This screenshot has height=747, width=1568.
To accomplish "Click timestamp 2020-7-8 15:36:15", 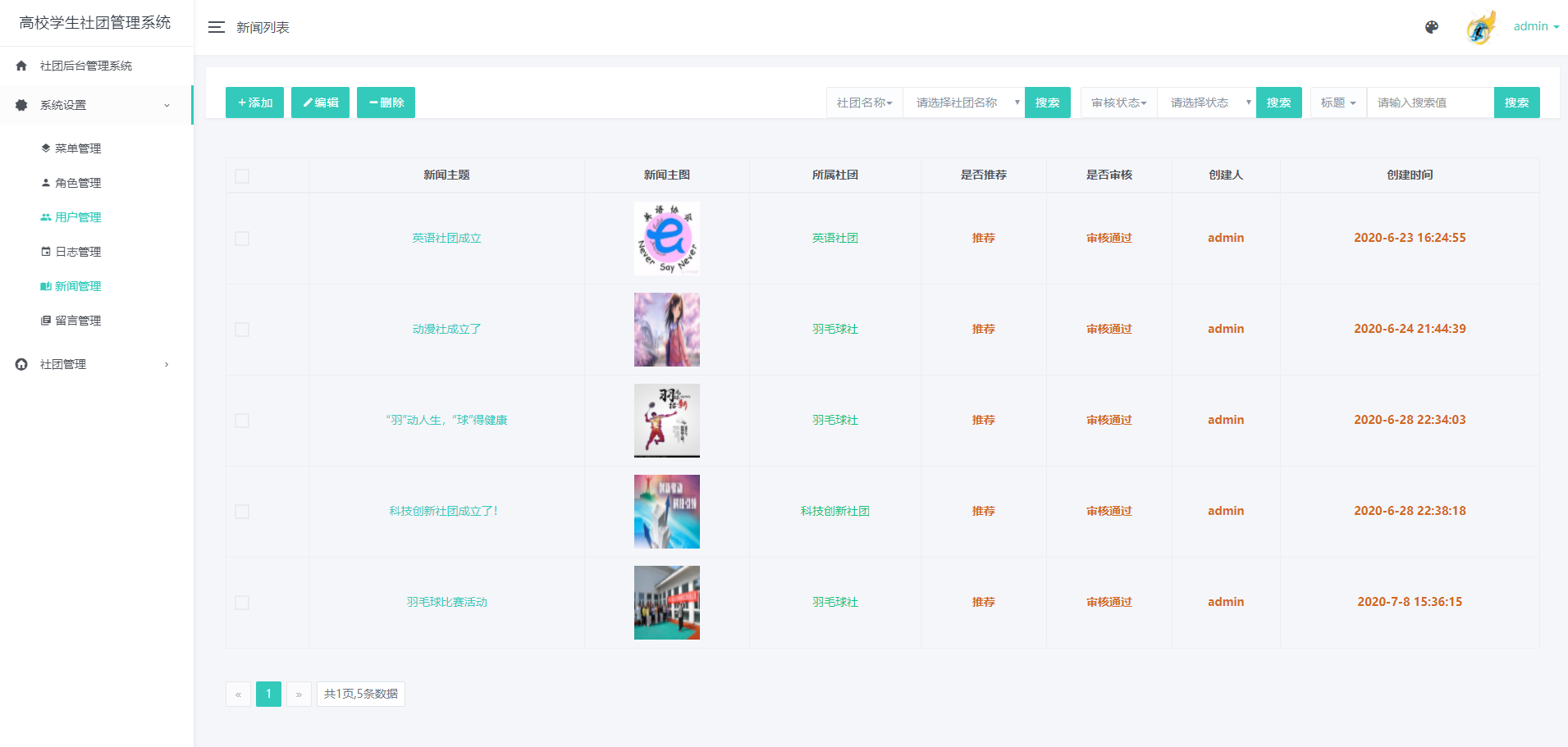I will (1410, 602).
